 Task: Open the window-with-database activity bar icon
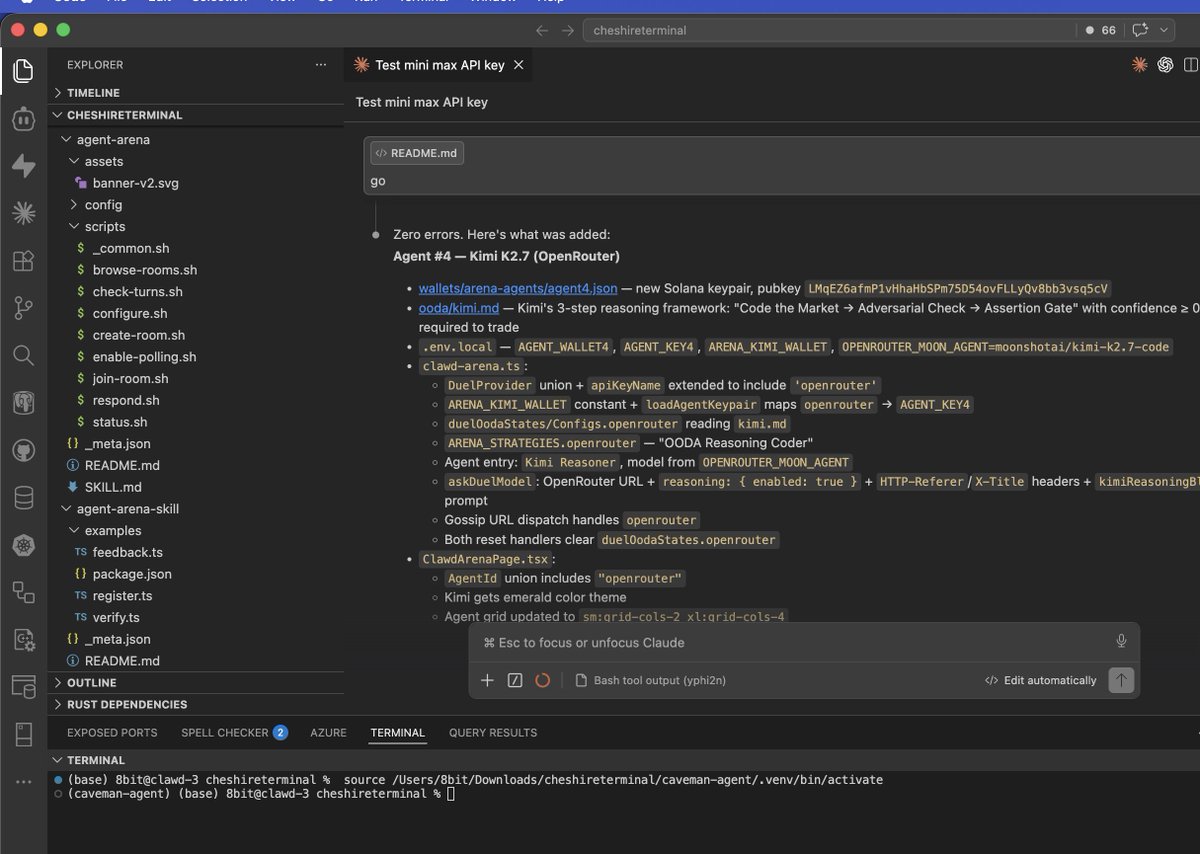pos(23,687)
